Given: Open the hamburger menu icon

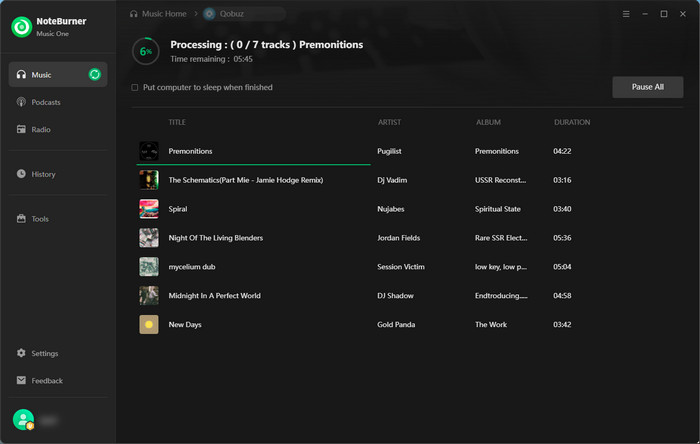Looking at the screenshot, I should 626,14.
